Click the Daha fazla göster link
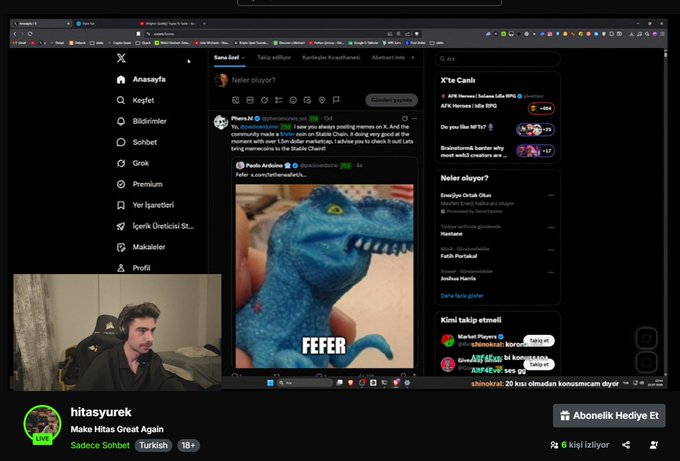 462,296
